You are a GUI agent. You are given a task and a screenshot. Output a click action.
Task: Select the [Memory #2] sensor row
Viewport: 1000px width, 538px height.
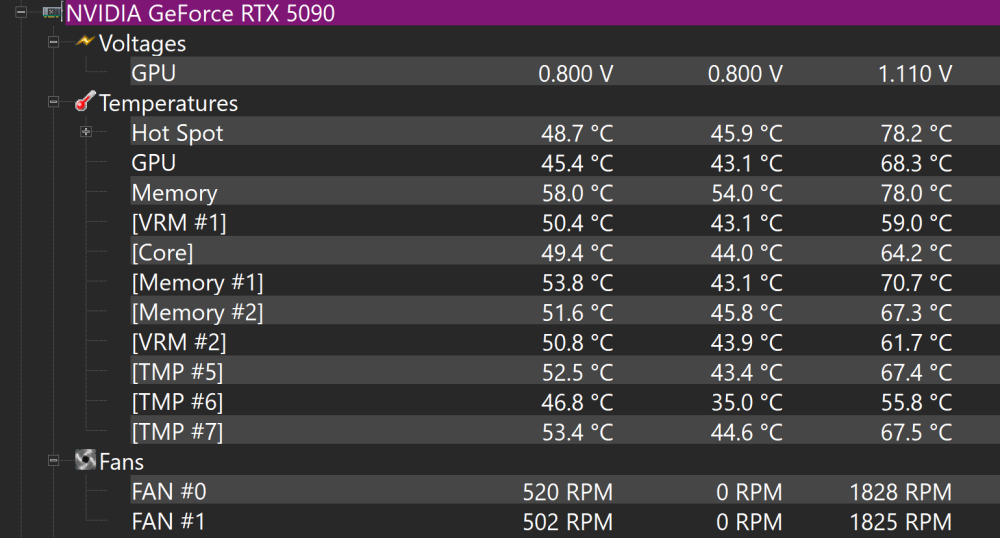pyautogui.click(x=565, y=311)
